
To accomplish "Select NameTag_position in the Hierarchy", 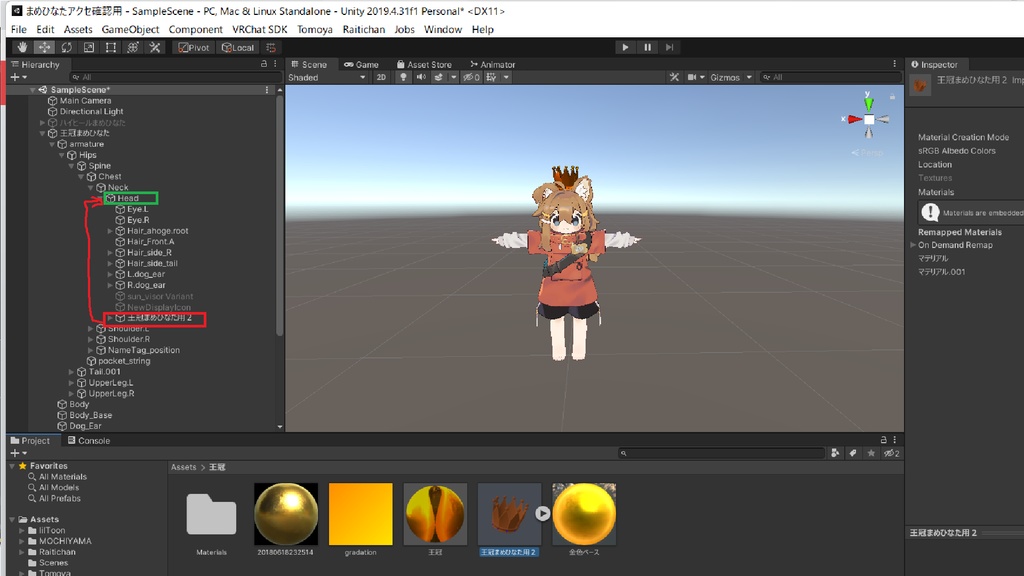I will point(143,350).
